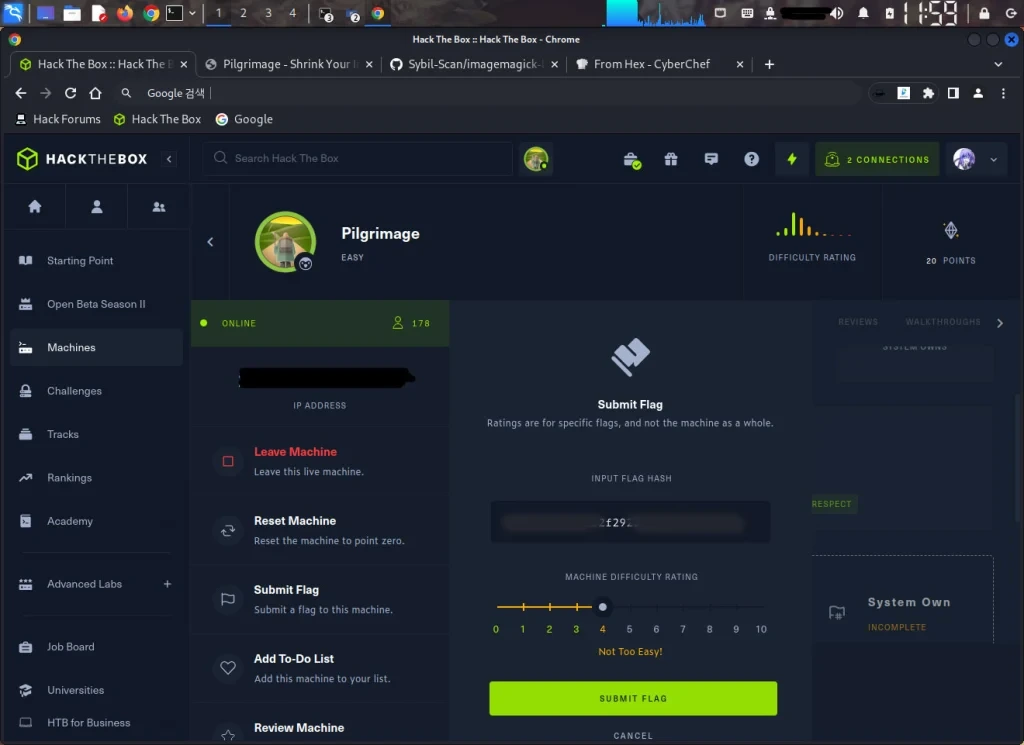Click the Chrome home button
1024x745 pixels.
[95, 93]
